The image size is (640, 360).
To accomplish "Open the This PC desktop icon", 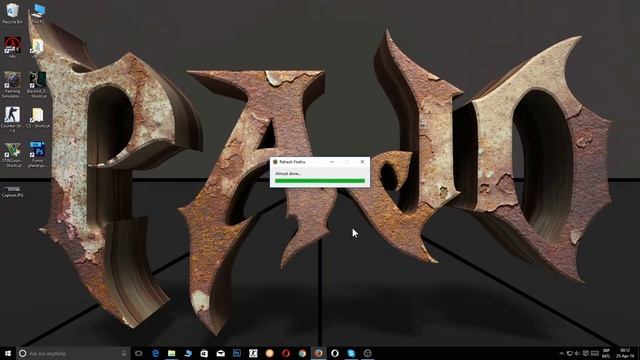I will point(39,13).
